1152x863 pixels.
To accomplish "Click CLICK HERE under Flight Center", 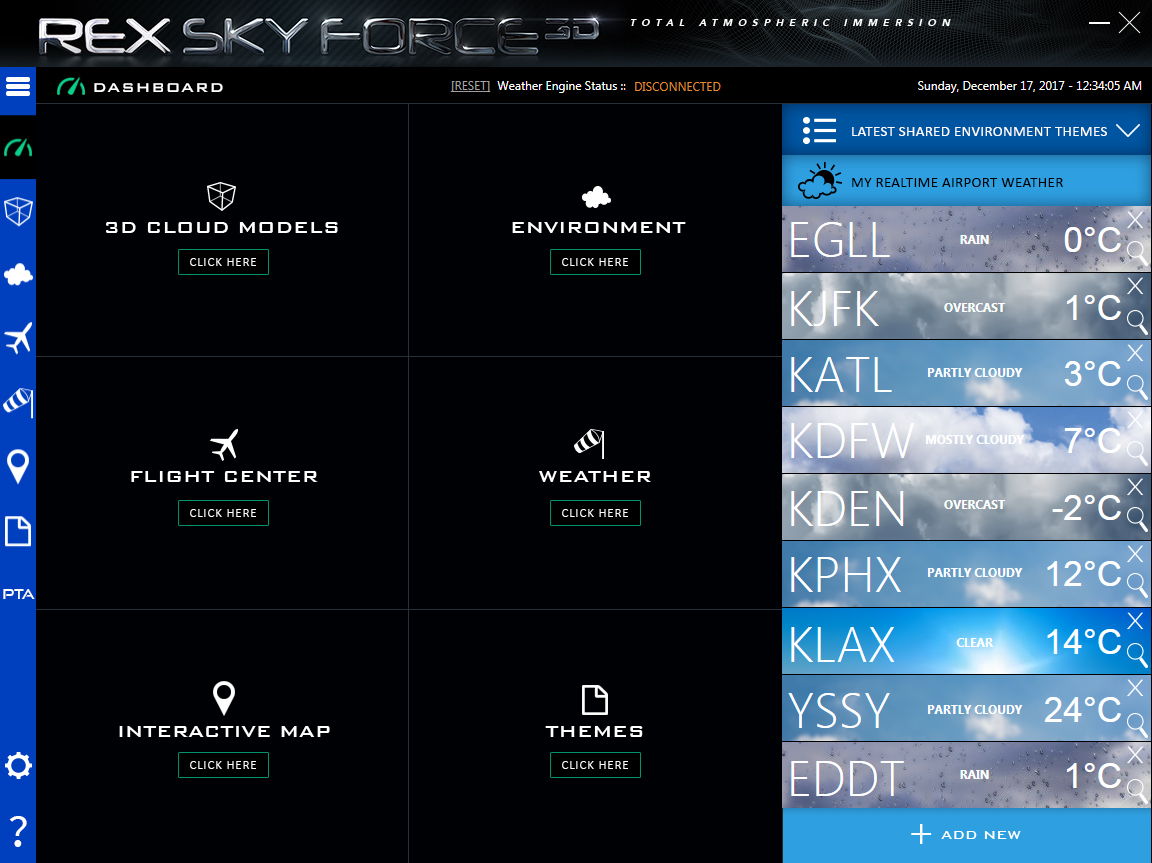I will (x=223, y=513).
